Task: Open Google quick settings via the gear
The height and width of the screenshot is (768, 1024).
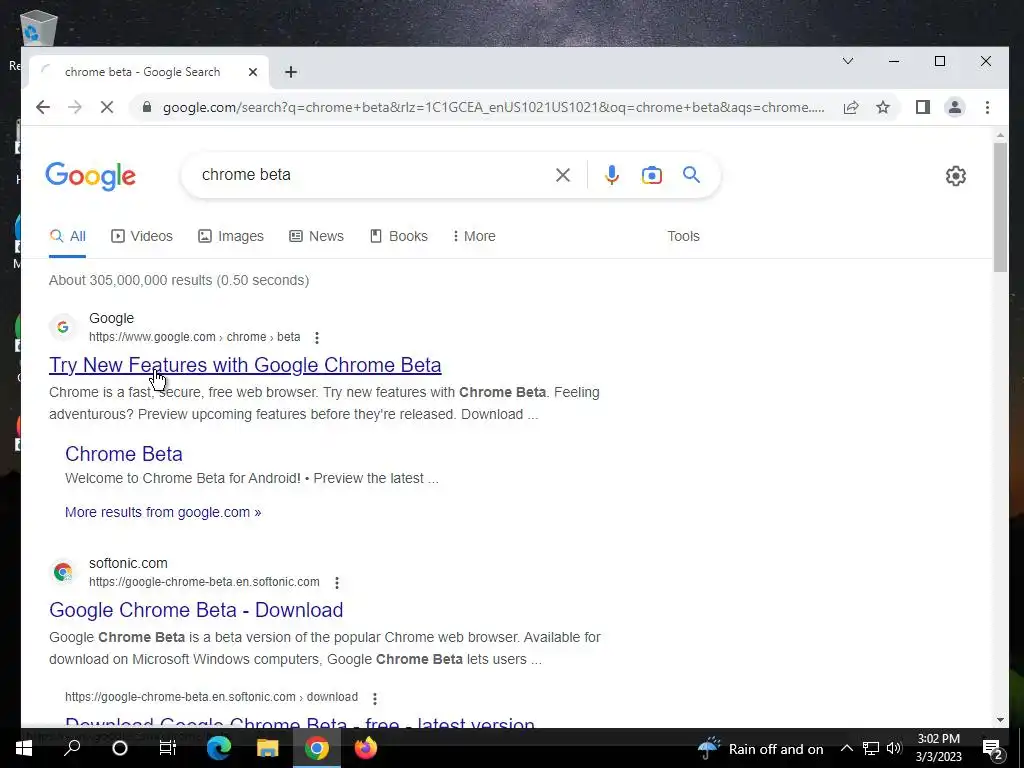Action: coord(956,176)
